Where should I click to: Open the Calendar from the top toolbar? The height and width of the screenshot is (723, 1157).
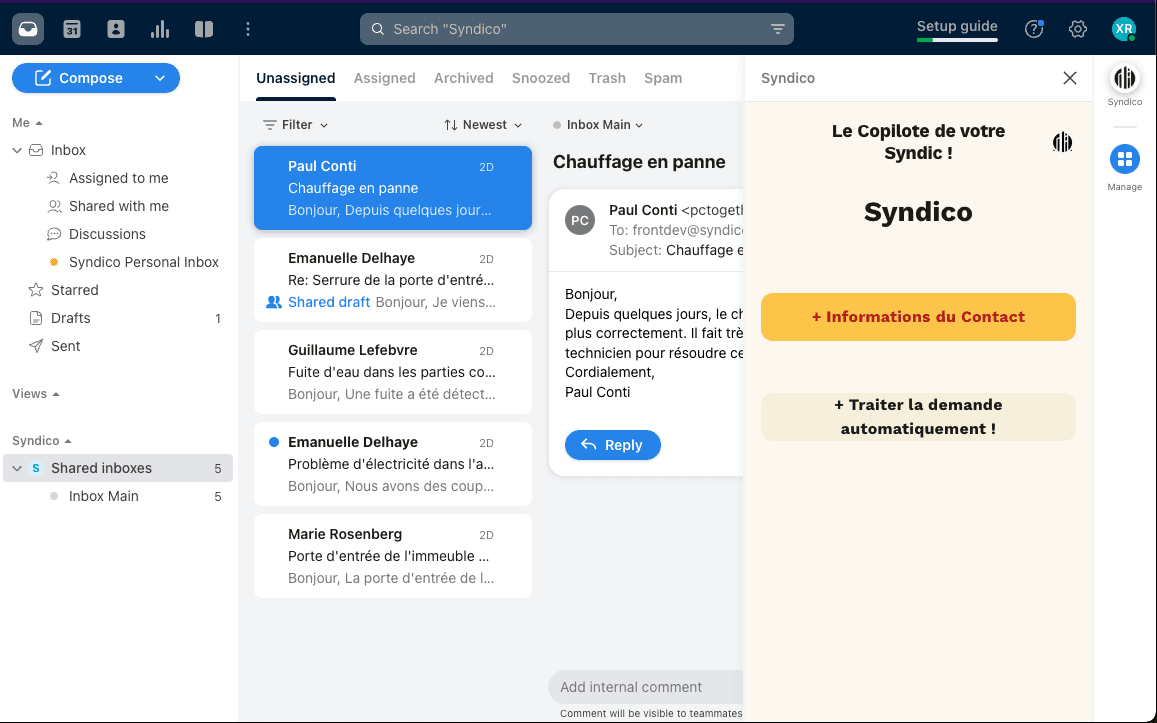(71, 28)
